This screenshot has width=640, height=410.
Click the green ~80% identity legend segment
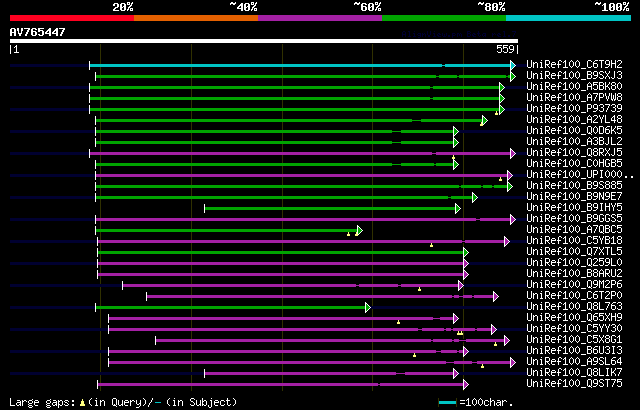coord(444,18)
